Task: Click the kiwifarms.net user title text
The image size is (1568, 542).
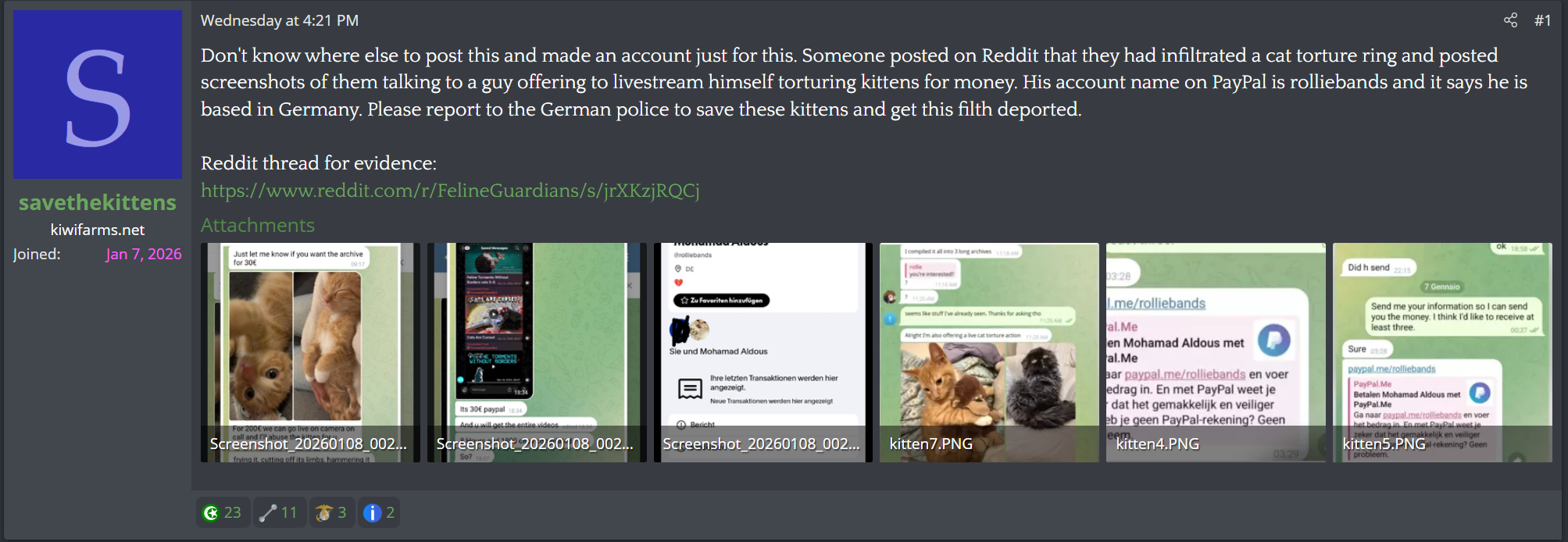Action: tap(98, 230)
